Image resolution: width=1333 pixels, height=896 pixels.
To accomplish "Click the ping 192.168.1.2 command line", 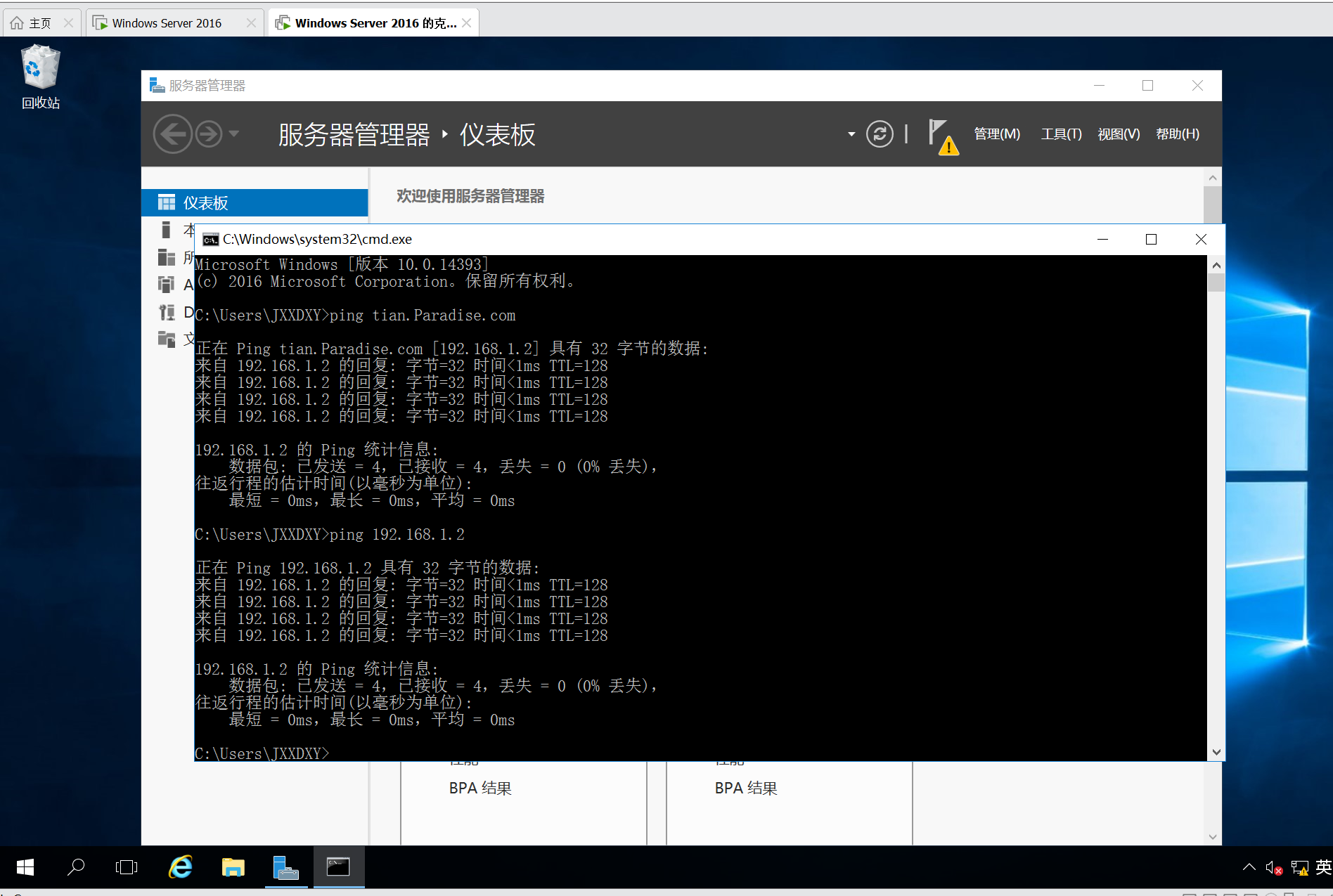I will pyautogui.click(x=330, y=535).
